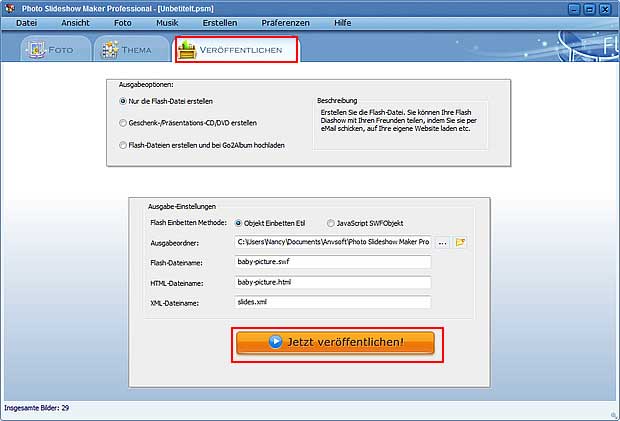The height and width of the screenshot is (421, 620).
Task: Minimize the Photo Slideshow Maker window
Action: (574, 9)
